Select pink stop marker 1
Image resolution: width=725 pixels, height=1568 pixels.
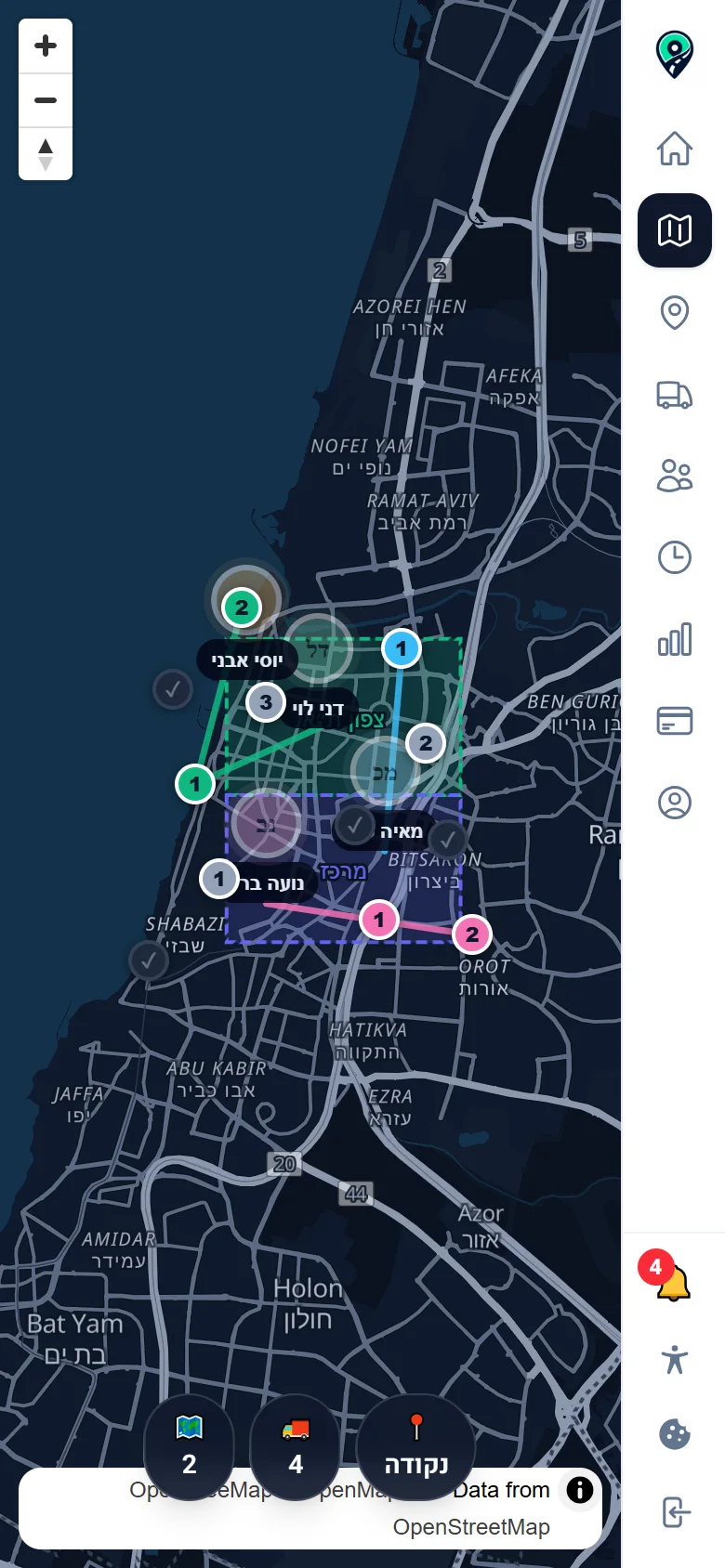pyautogui.click(x=378, y=920)
